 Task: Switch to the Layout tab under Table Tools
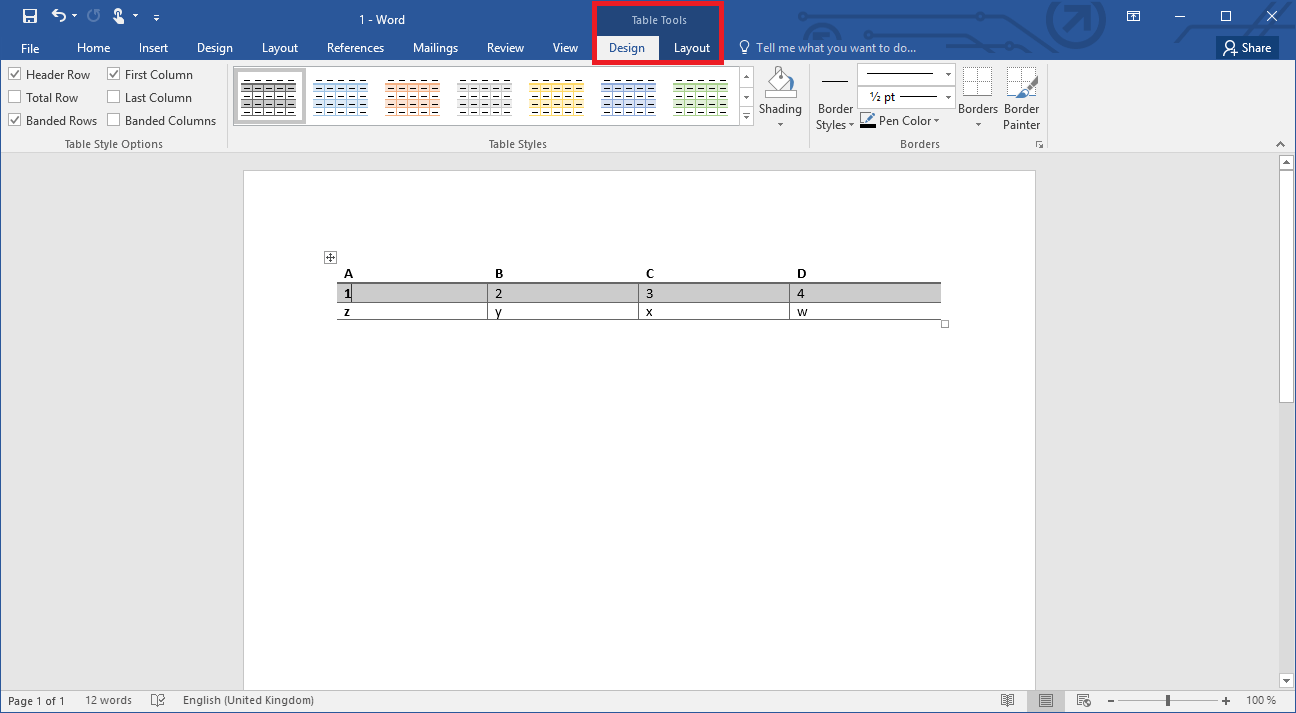click(691, 47)
